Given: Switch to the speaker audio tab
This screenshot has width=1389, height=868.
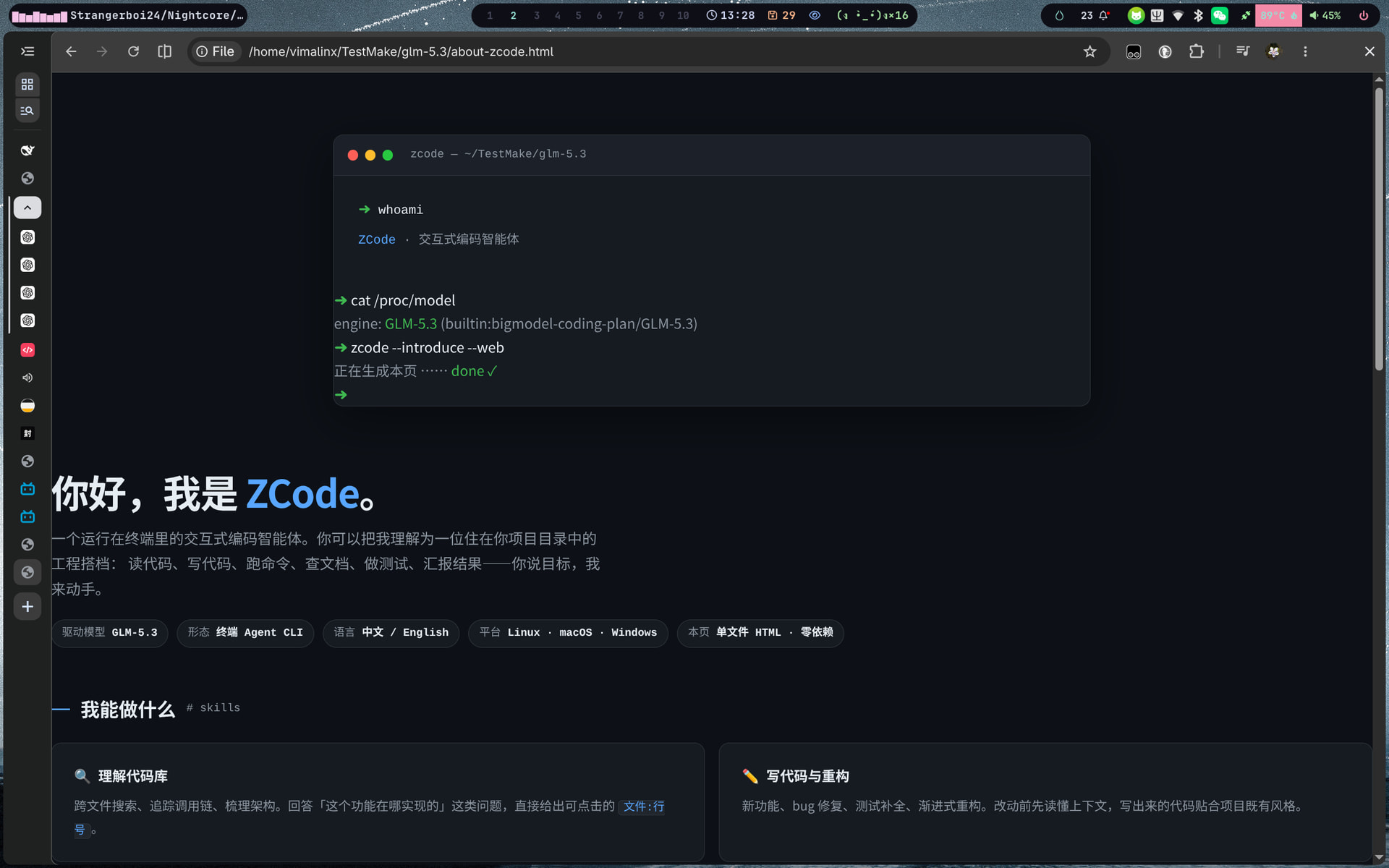Looking at the screenshot, I should point(27,378).
